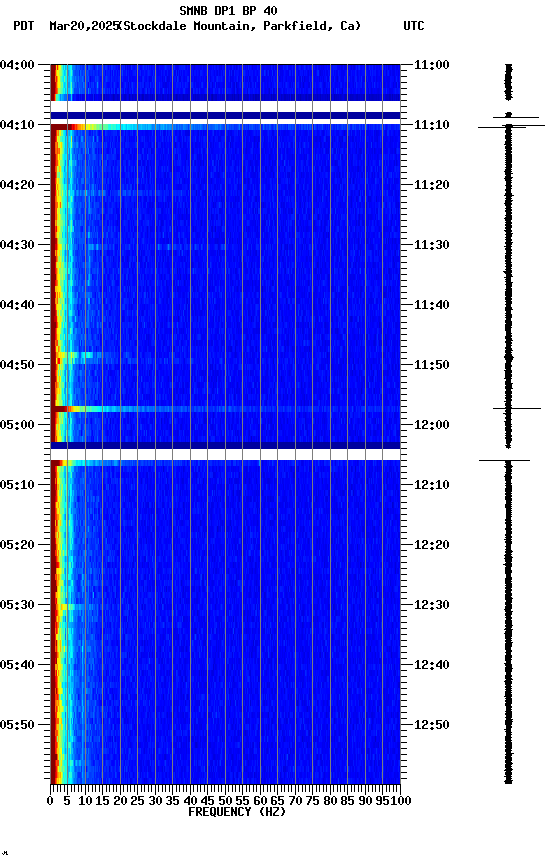The width and height of the screenshot is (552, 864).
Task: Click 'Stockdale Mountain, Parkfield, Ca' location text
Action: click(x=240, y=26)
